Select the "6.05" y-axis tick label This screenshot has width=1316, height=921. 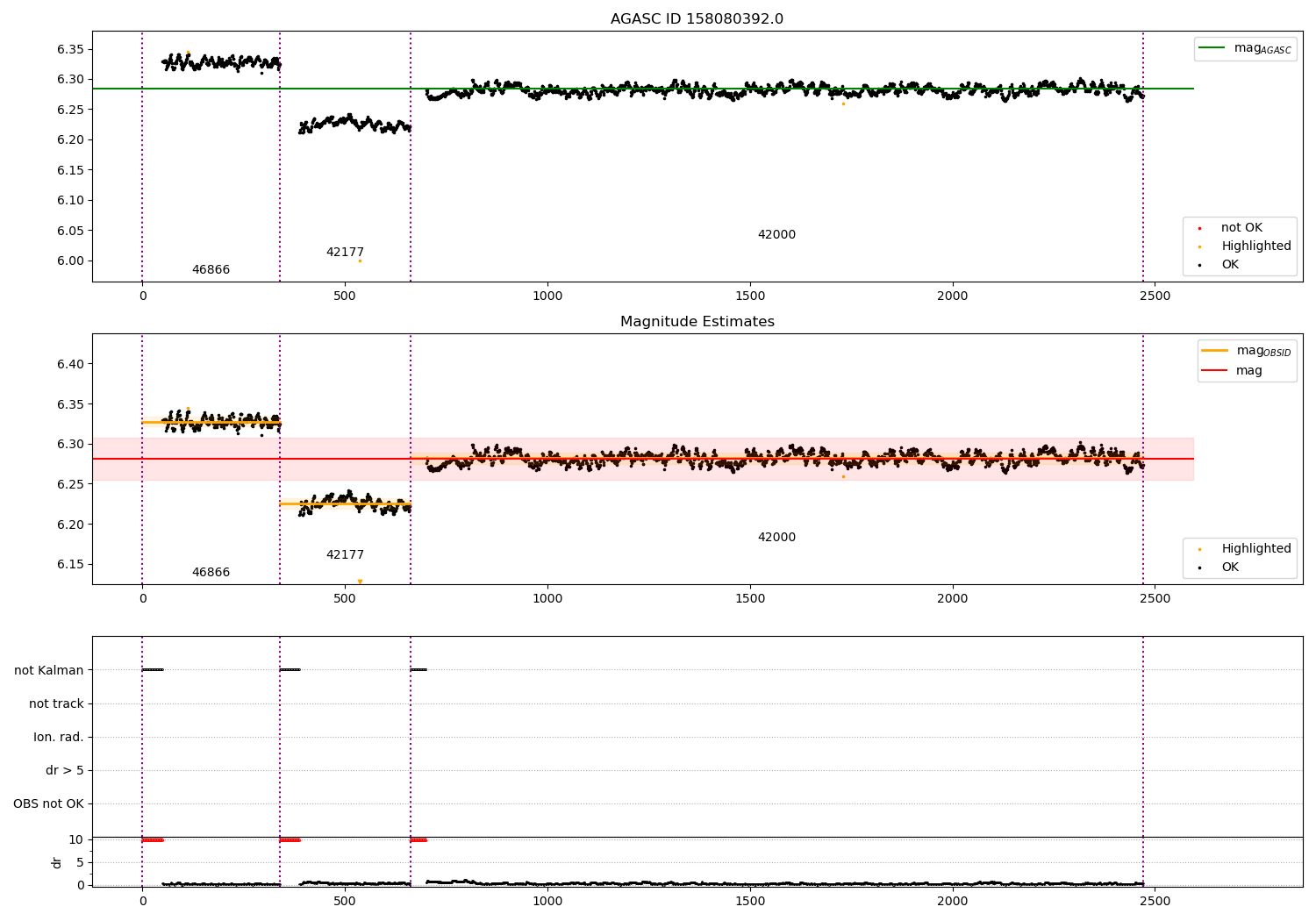(x=71, y=231)
